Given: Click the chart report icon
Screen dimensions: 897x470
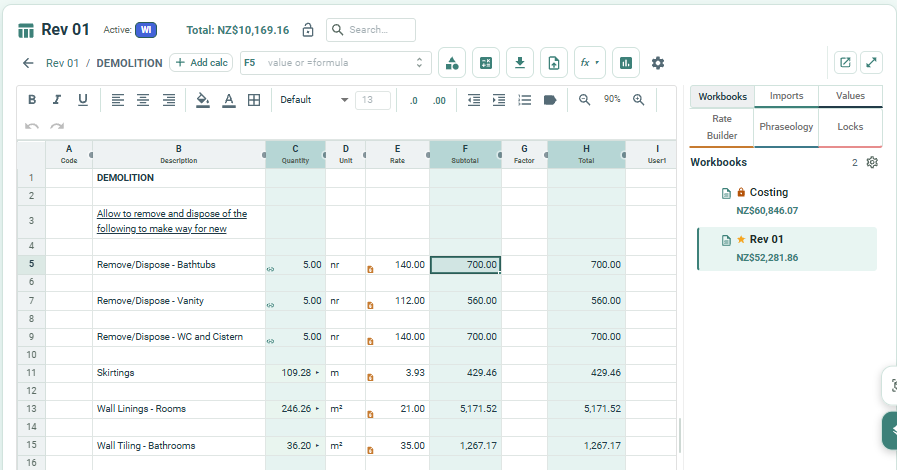Looking at the screenshot, I should 626,63.
